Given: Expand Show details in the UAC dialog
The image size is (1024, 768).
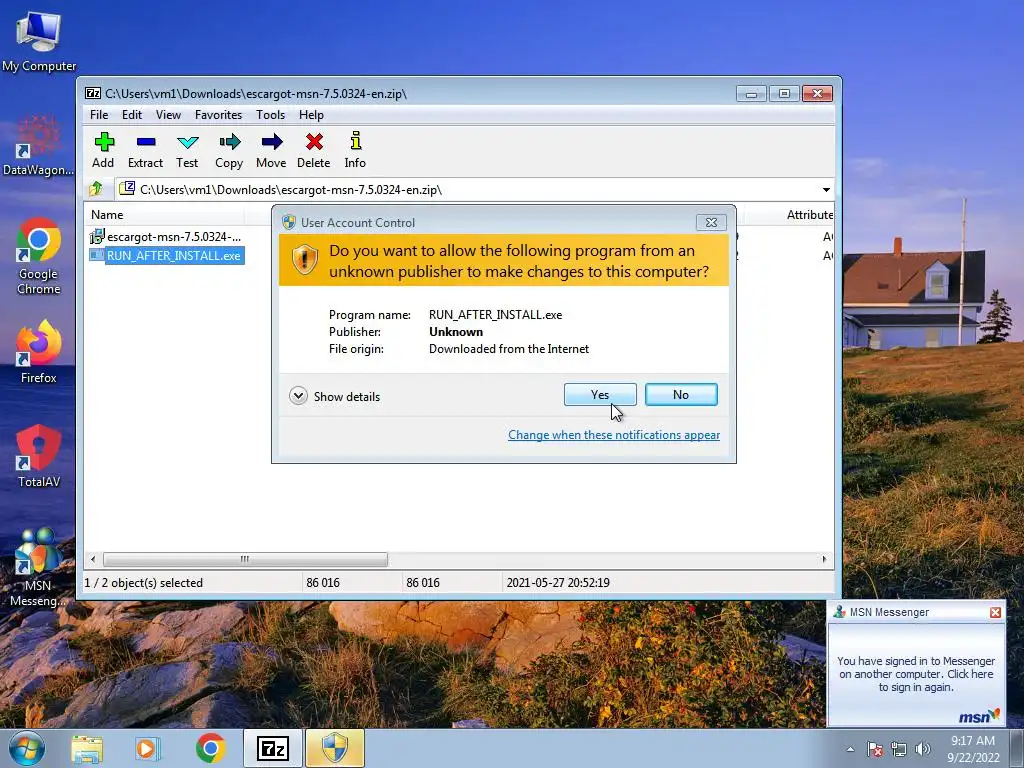Looking at the screenshot, I should tap(335, 396).
